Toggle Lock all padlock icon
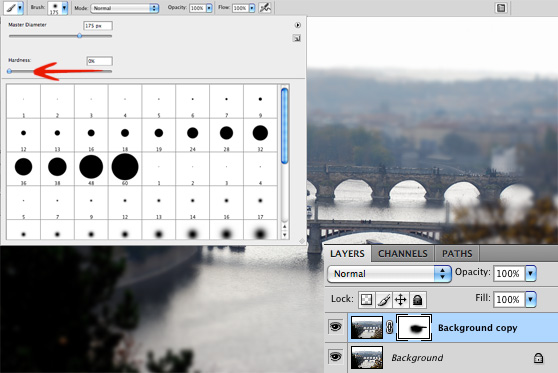 pyautogui.click(x=418, y=300)
